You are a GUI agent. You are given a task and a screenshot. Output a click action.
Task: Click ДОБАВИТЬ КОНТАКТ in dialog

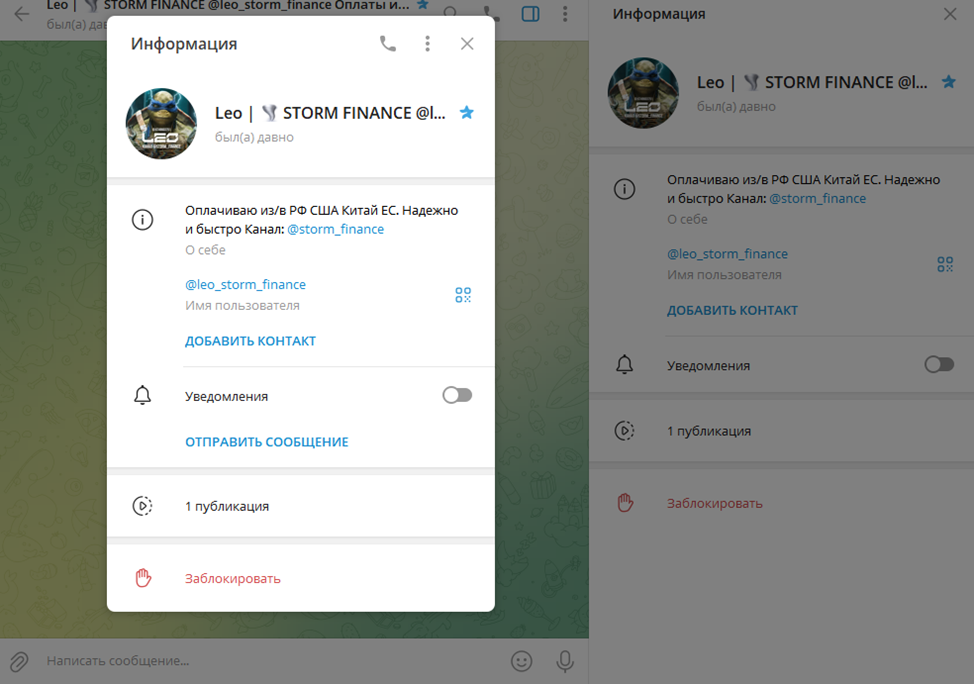click(x=250, y=341)
